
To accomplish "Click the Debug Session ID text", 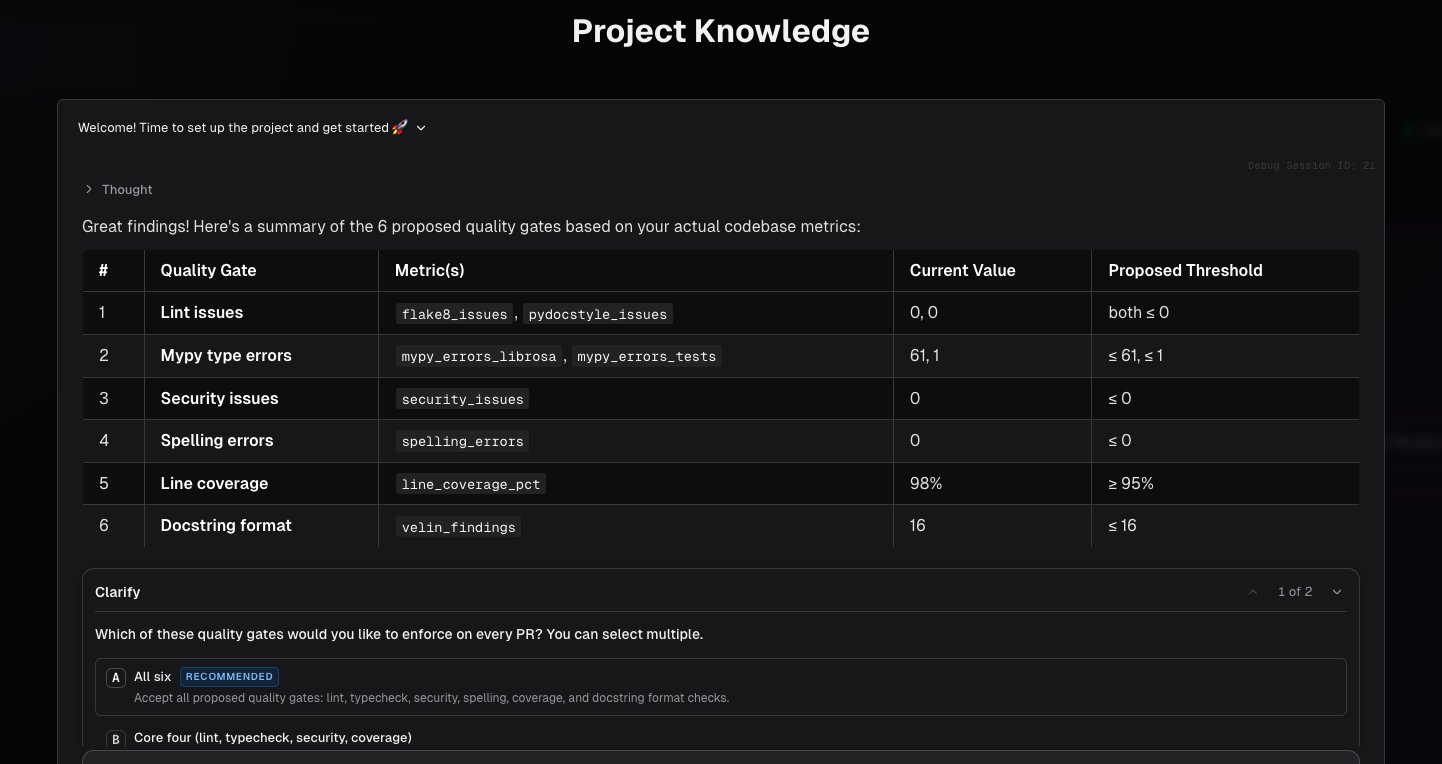I will click(x=1311, y=166).
